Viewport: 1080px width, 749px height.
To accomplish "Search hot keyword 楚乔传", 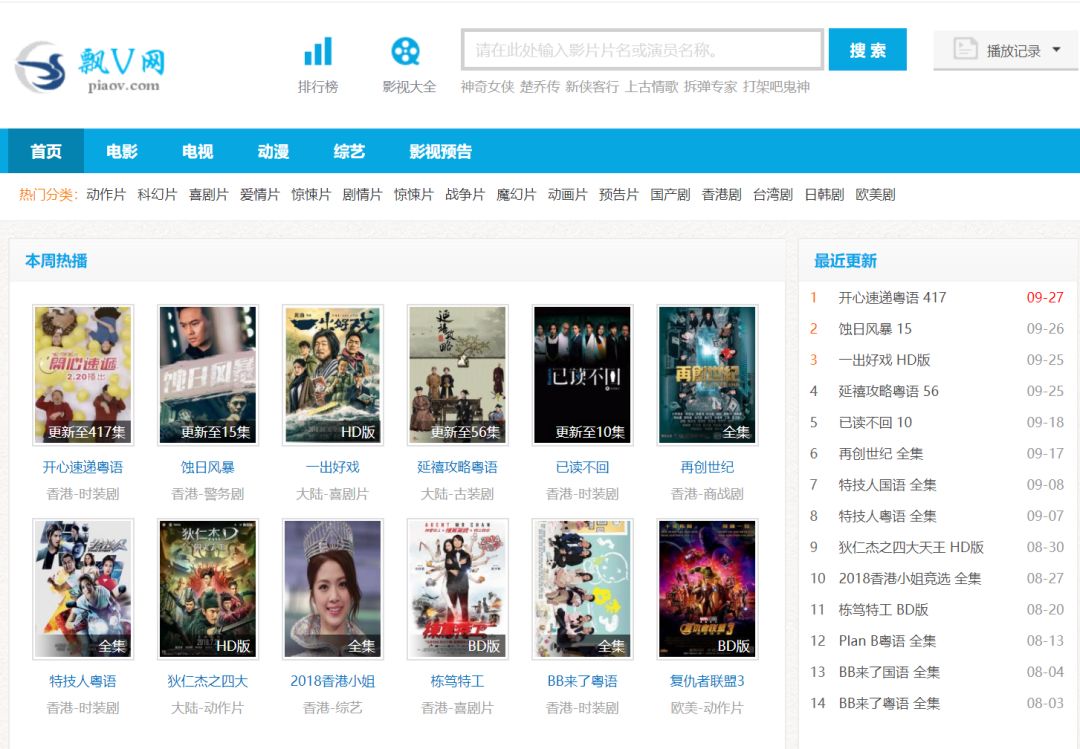I will [x=540, y=87].
